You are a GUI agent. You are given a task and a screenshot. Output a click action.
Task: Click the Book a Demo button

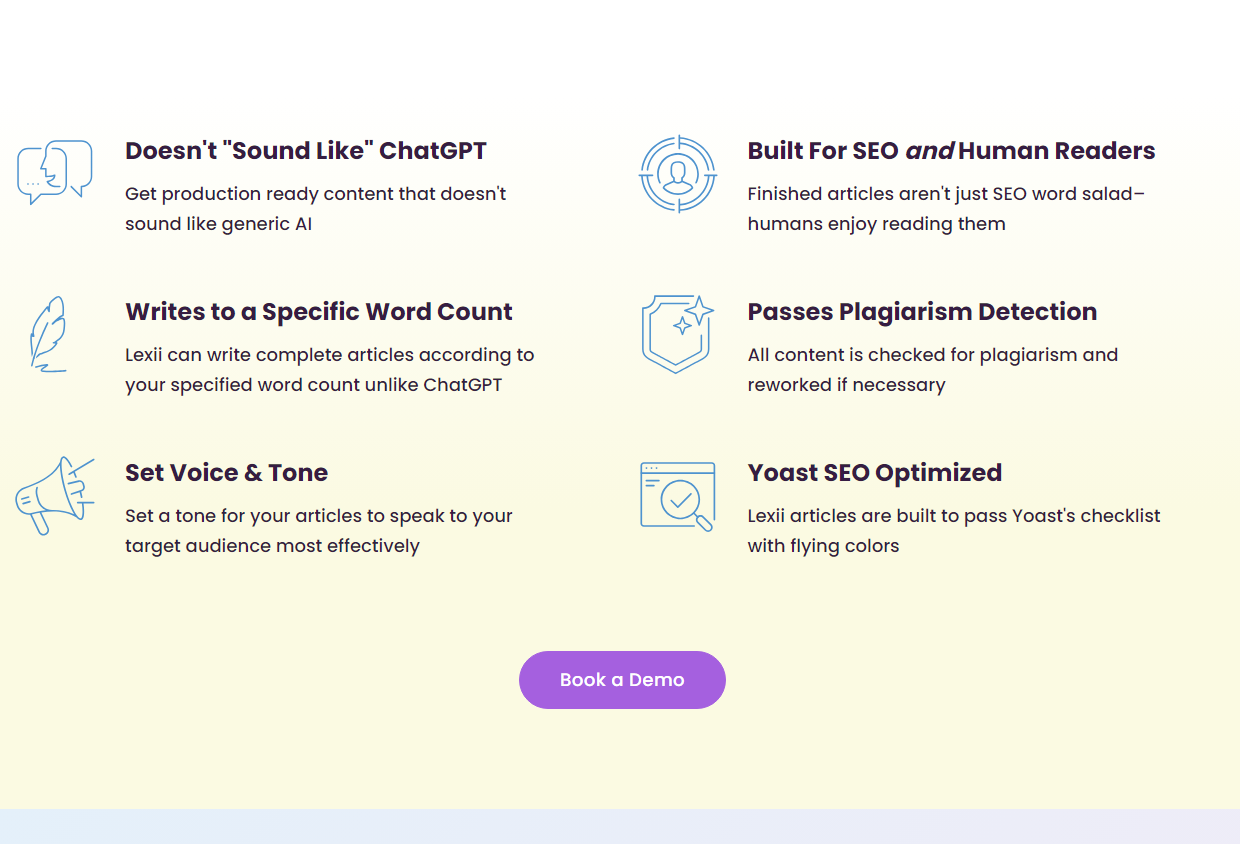pos(622,680)
